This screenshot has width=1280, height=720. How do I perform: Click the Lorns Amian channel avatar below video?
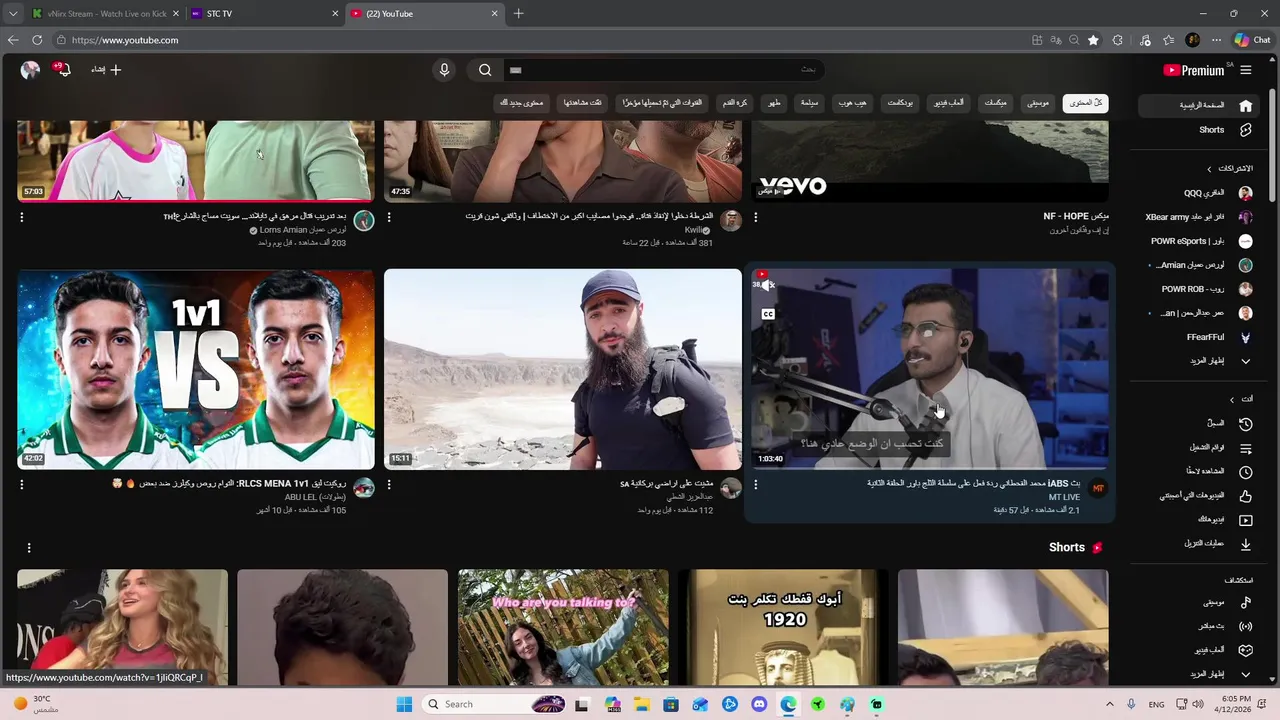pos(364,220)
